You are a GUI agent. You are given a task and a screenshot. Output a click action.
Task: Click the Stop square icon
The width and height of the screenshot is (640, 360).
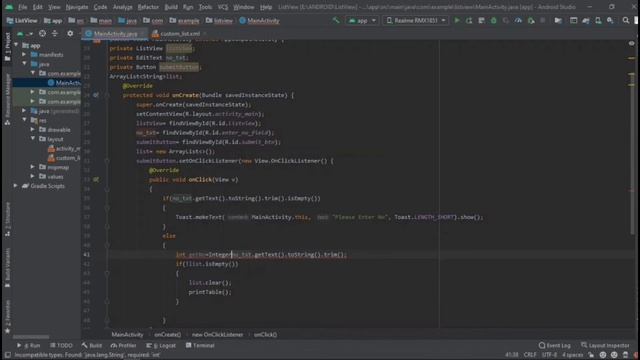coord(542,20)
